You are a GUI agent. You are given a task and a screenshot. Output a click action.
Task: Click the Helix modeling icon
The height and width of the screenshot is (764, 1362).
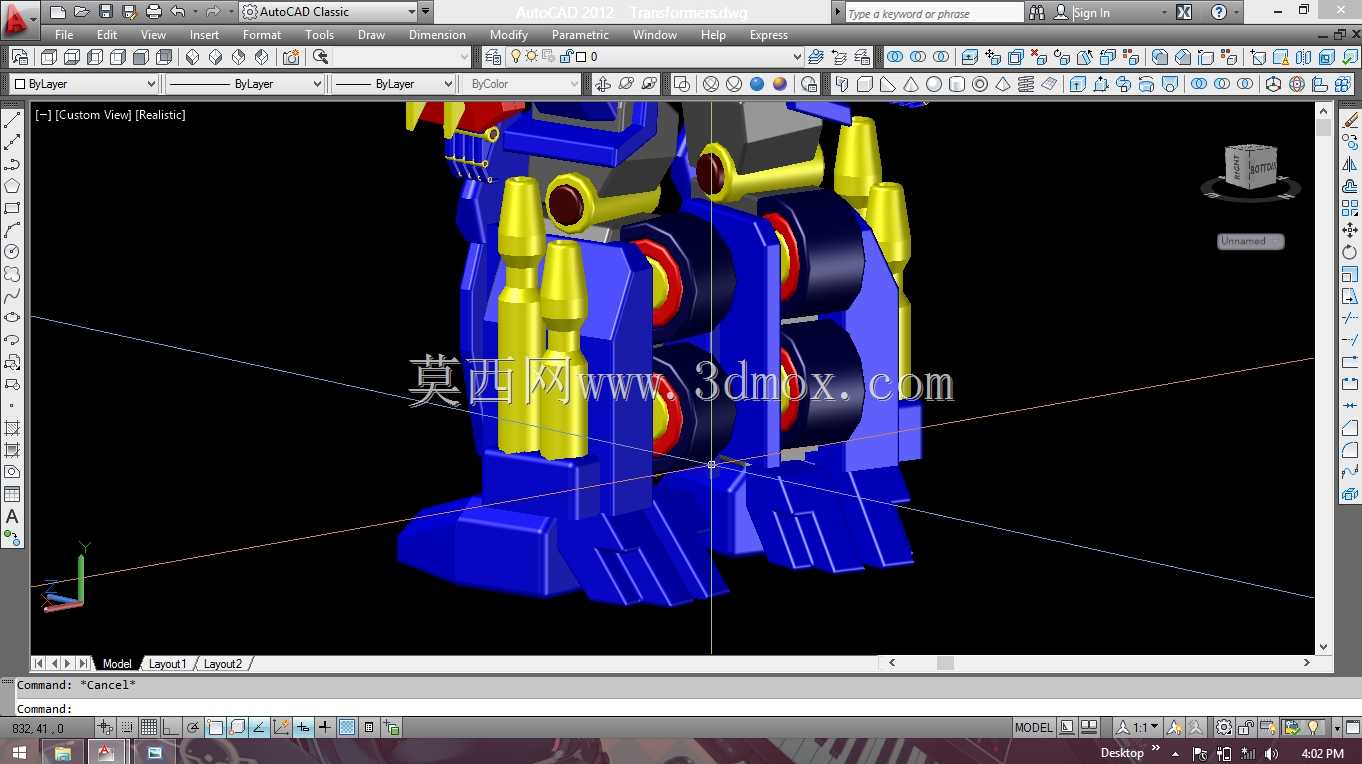click(x=1026, y=84)
